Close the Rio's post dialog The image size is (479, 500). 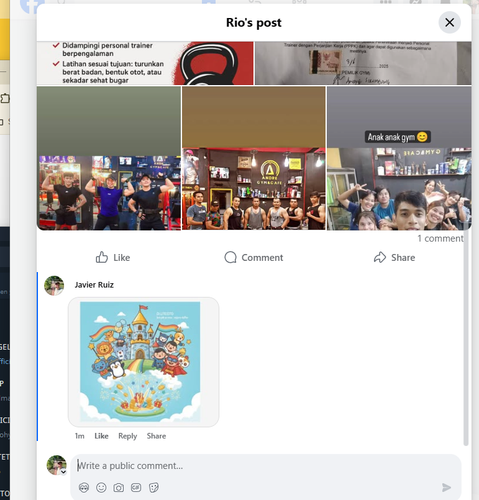point(449,22)
